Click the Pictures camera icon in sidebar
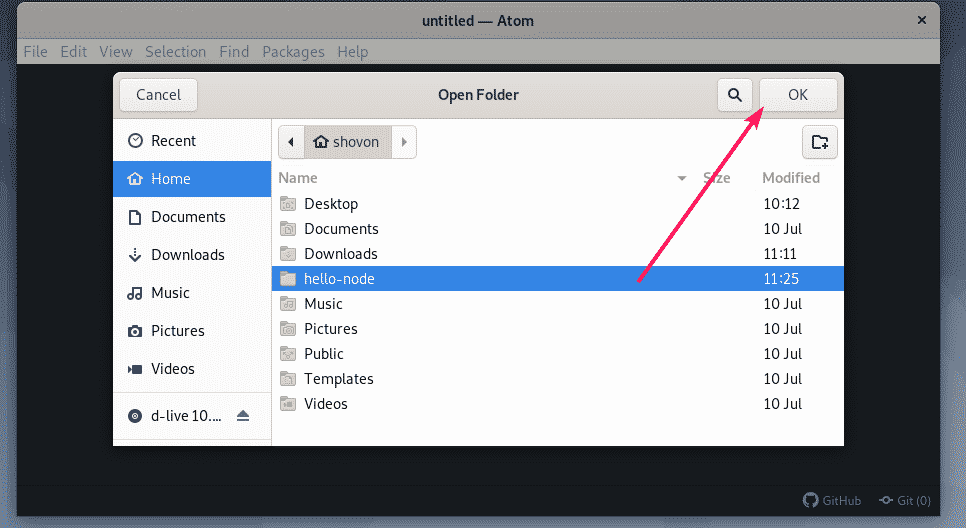Viewport: 966px width, 528px height. [135, 331]
